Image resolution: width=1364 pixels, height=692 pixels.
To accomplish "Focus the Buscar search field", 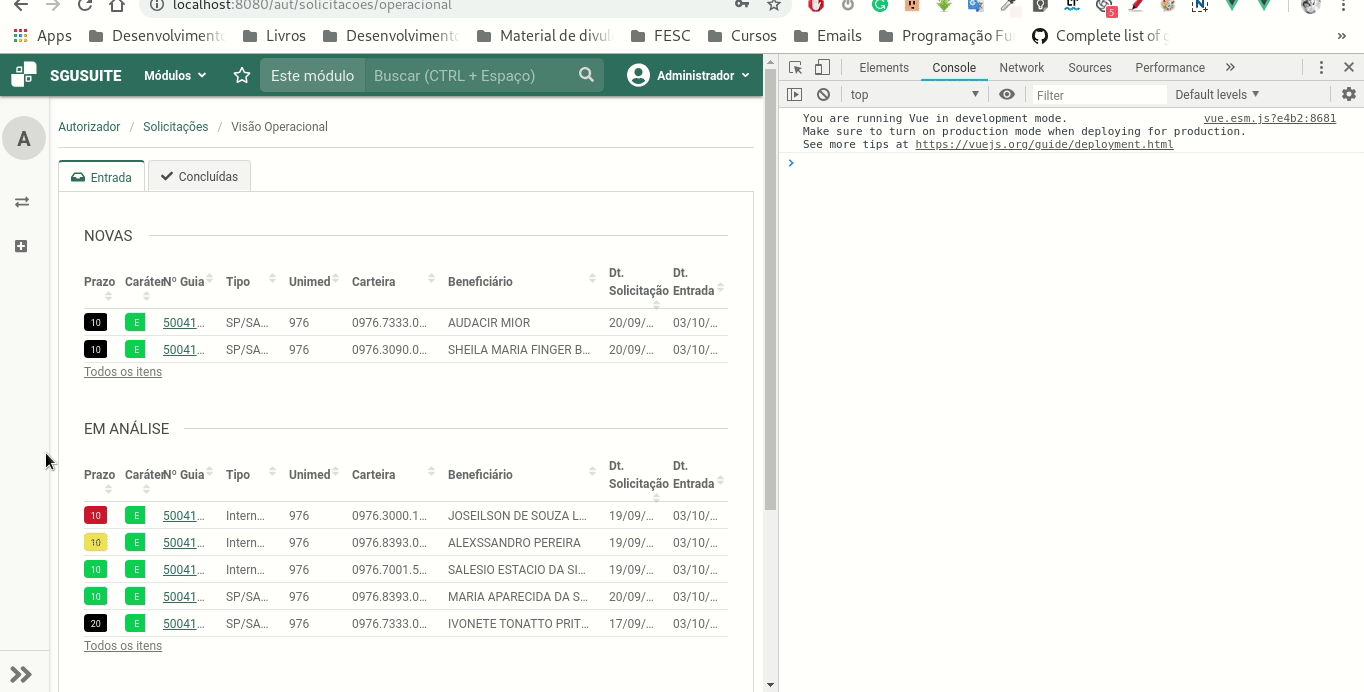I will click(x=468, y=76).
